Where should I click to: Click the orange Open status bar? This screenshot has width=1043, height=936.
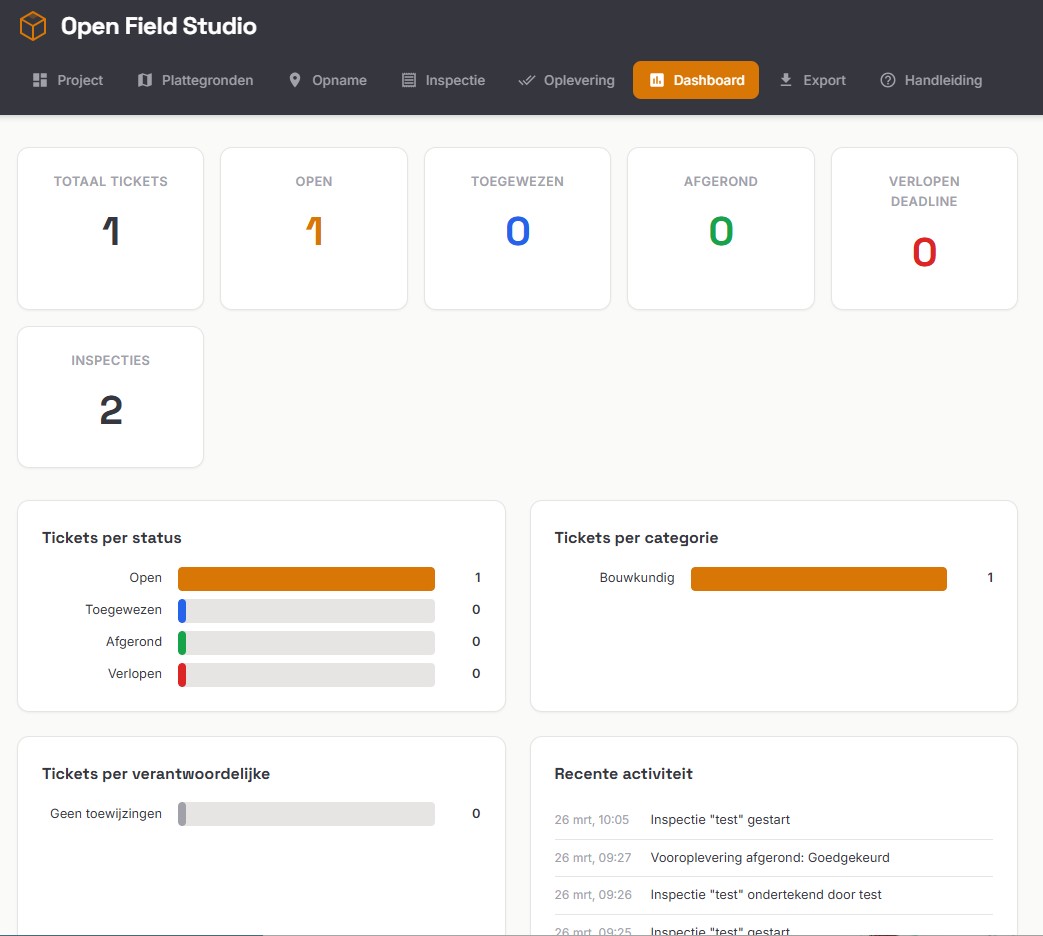pos(306,578)
